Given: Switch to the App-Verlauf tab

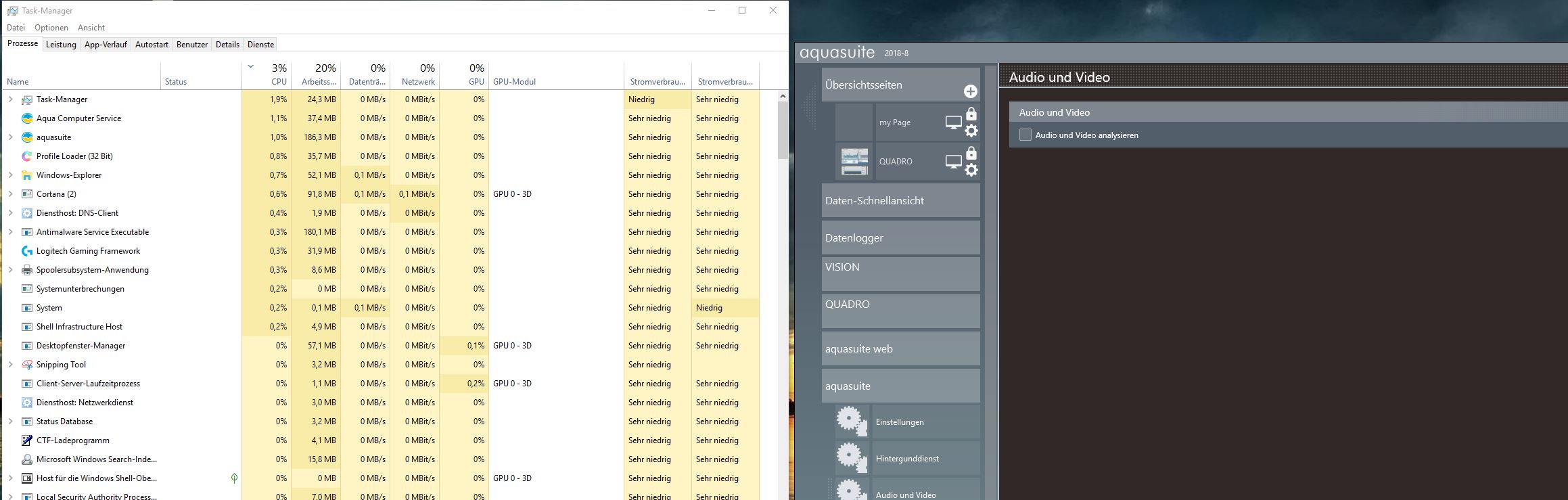Looking at the screenshot, I should [x=106, y=45].
